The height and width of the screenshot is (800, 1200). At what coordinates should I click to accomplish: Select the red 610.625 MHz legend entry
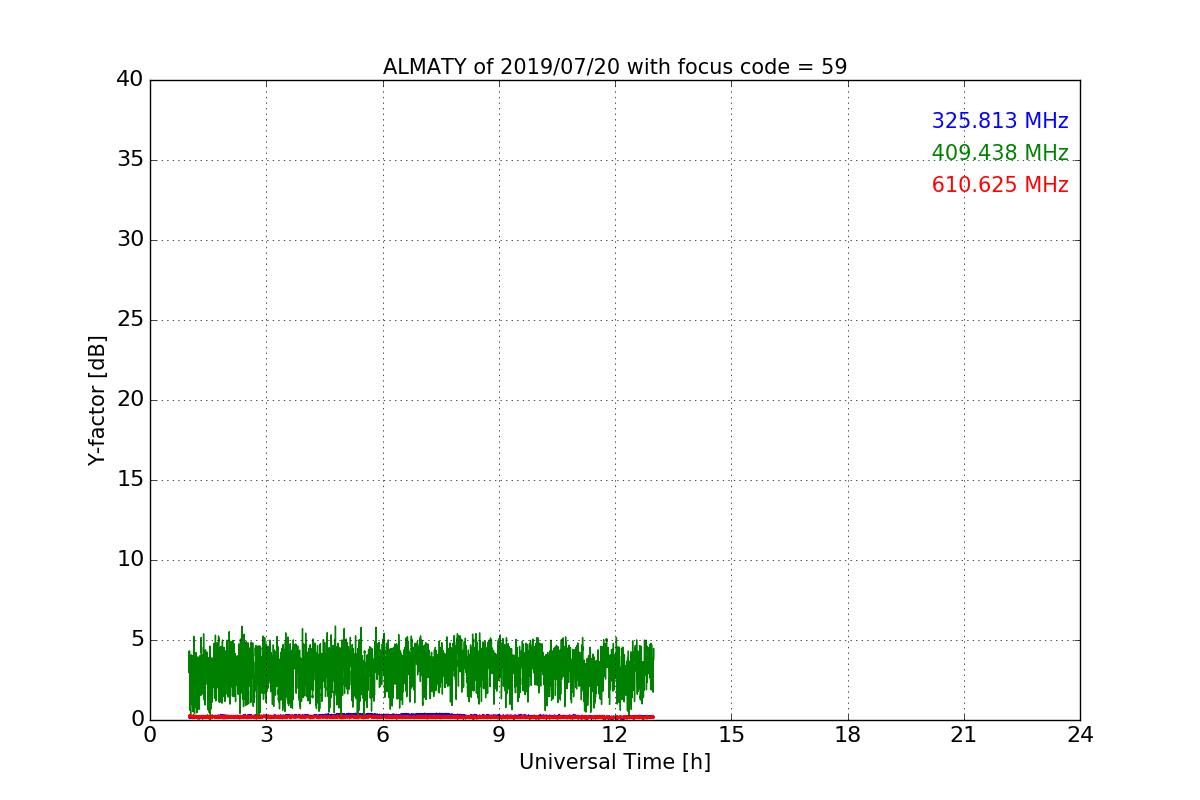1000,185
